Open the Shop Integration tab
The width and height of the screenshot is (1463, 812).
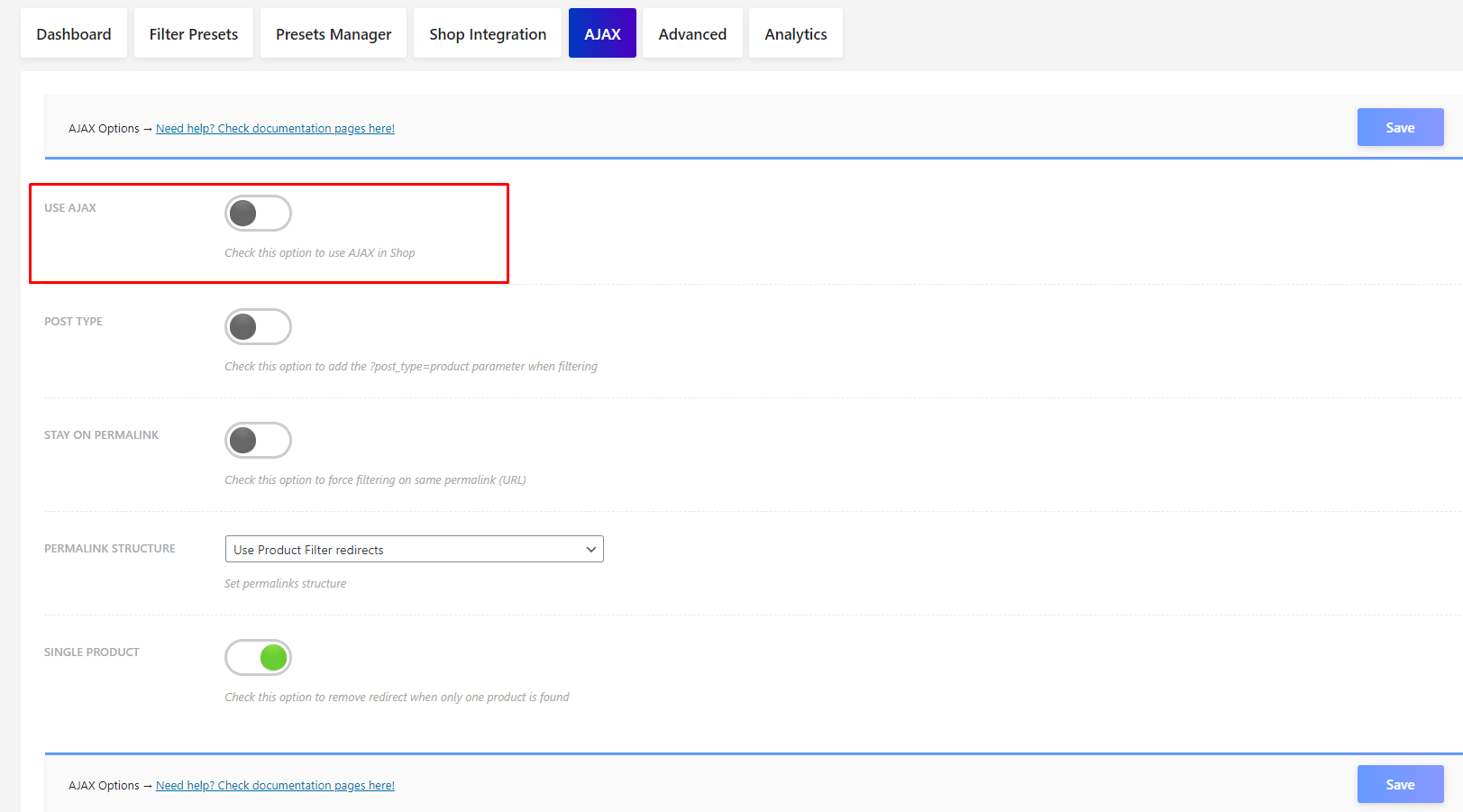click(x=488, y=33)
